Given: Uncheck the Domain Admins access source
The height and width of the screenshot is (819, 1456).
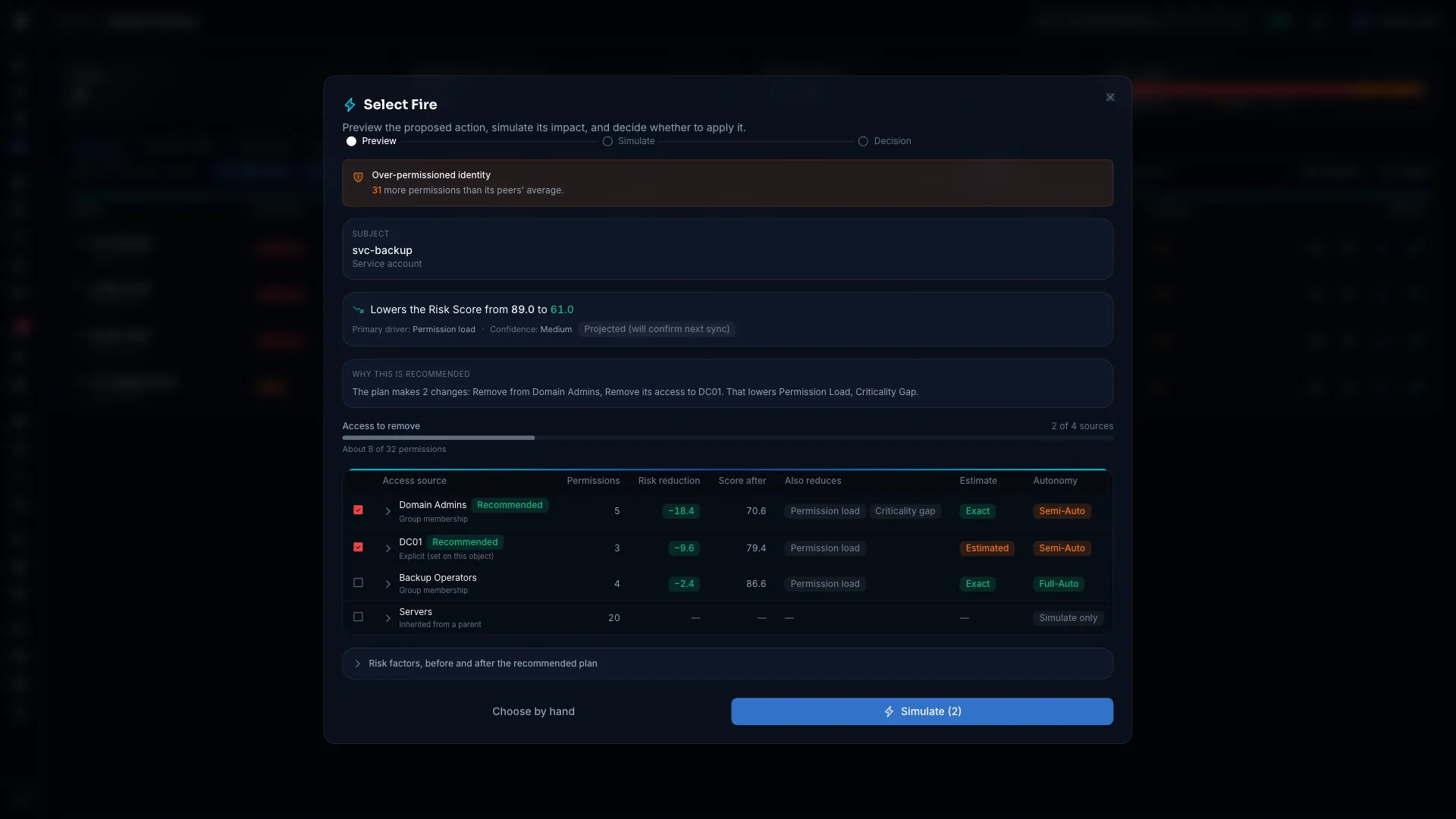Looking at the screenshot, I should click(358, 510).
